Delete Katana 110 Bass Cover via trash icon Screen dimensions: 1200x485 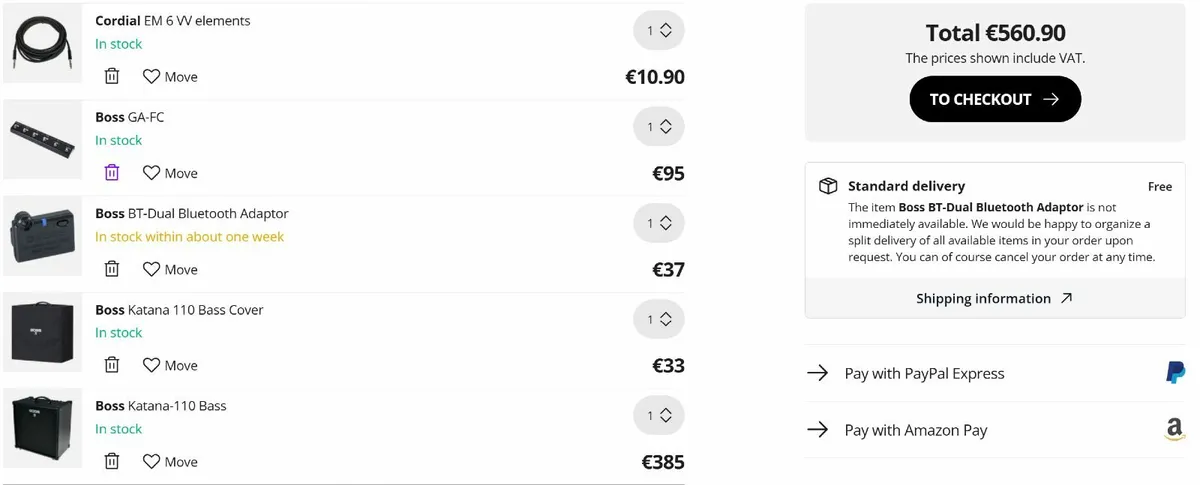pyautogui.click(x=112, y=365)
